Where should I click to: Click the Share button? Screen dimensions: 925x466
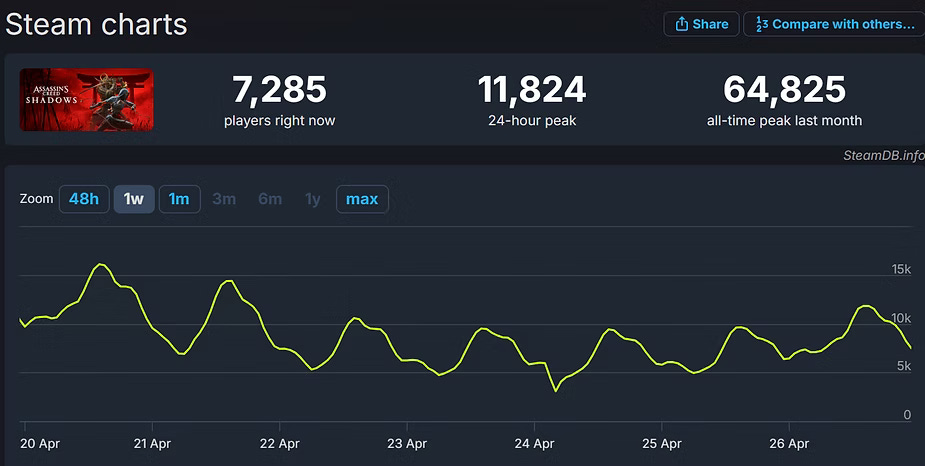701,24
